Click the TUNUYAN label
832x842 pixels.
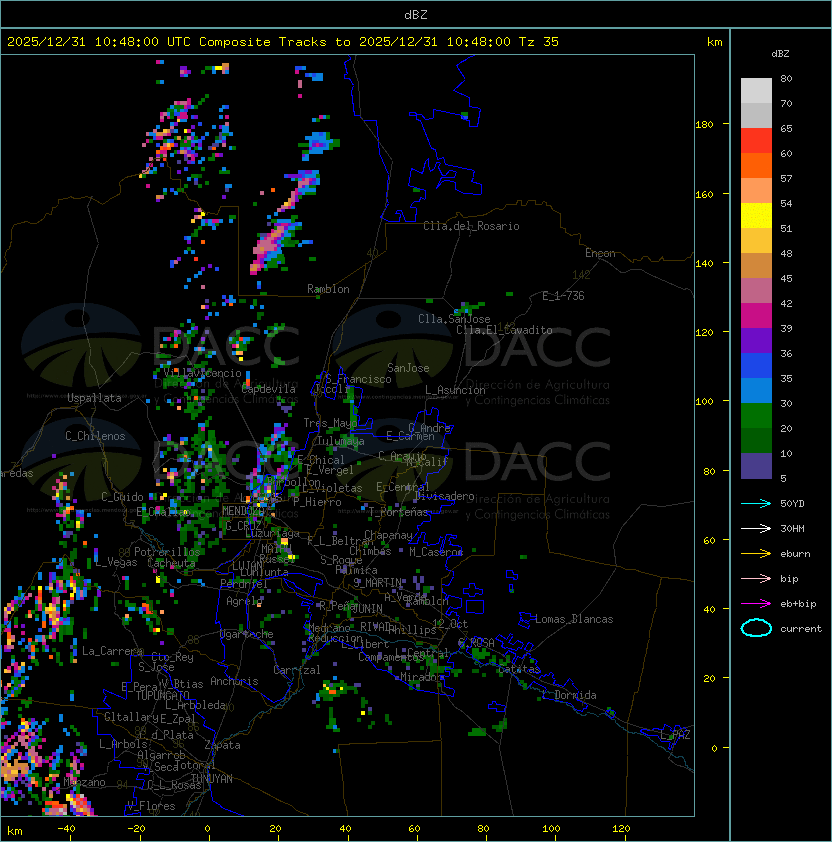212,779
